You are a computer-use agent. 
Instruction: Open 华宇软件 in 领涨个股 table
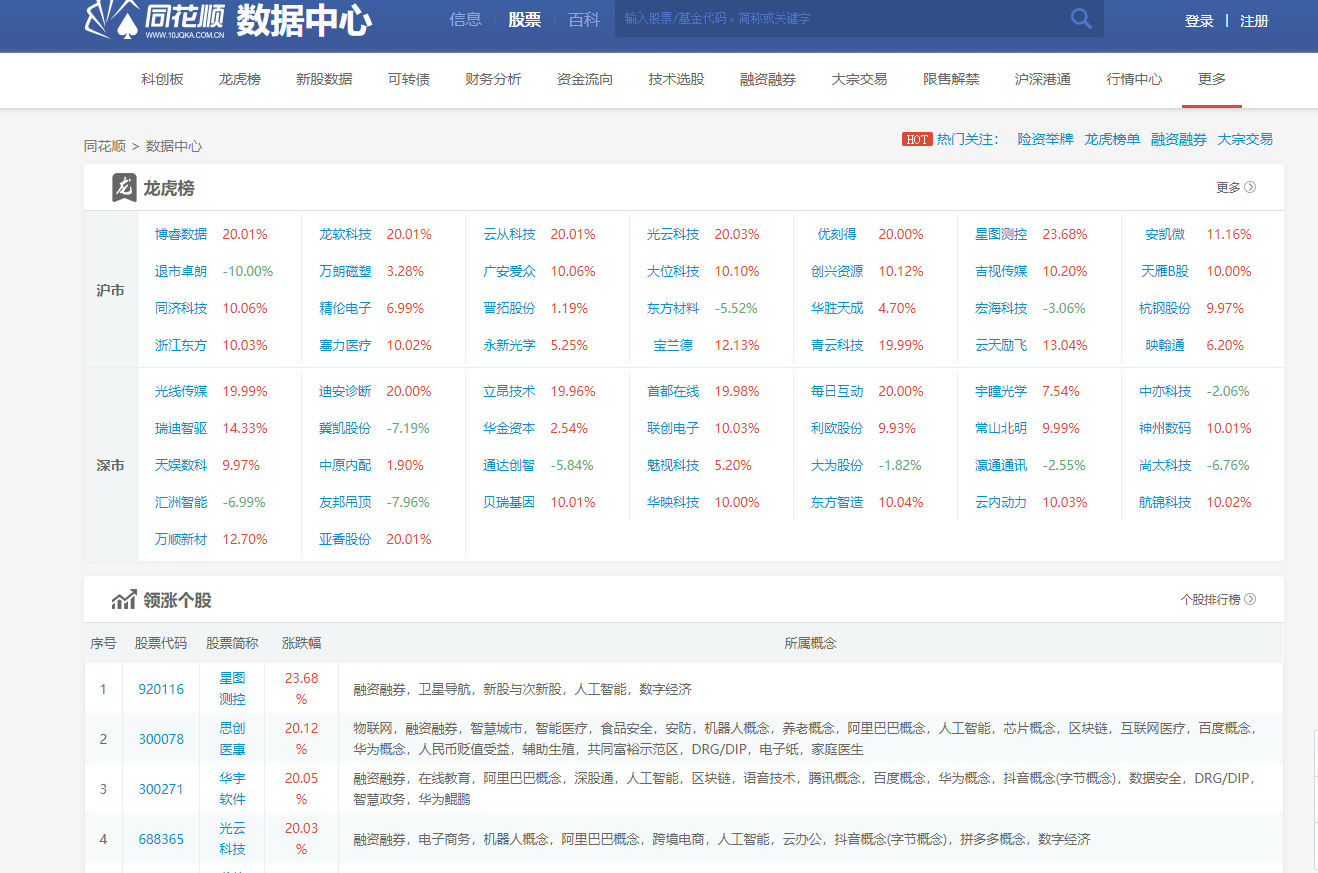tap(232, 788)
